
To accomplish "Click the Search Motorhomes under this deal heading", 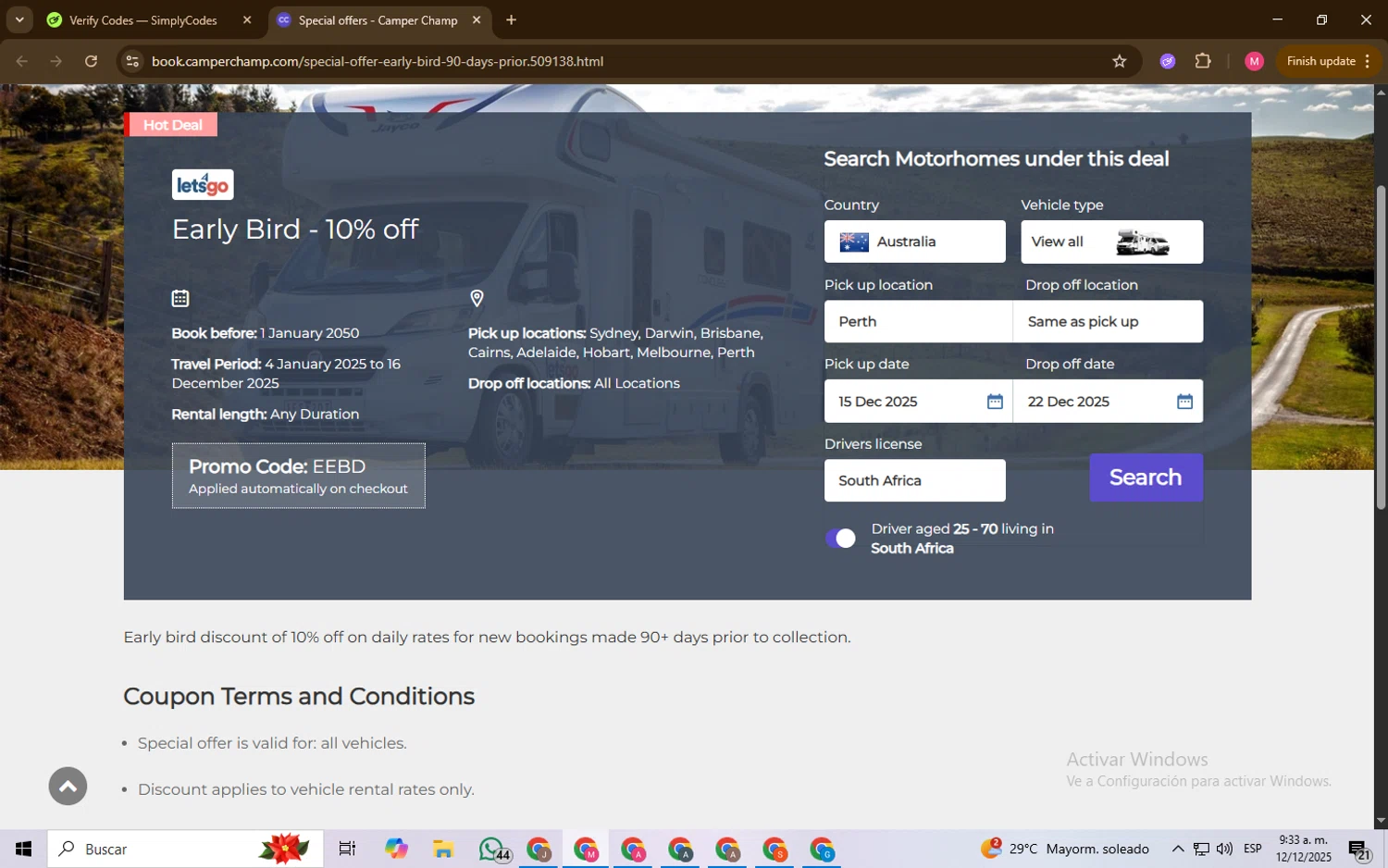I will [997, 159].
